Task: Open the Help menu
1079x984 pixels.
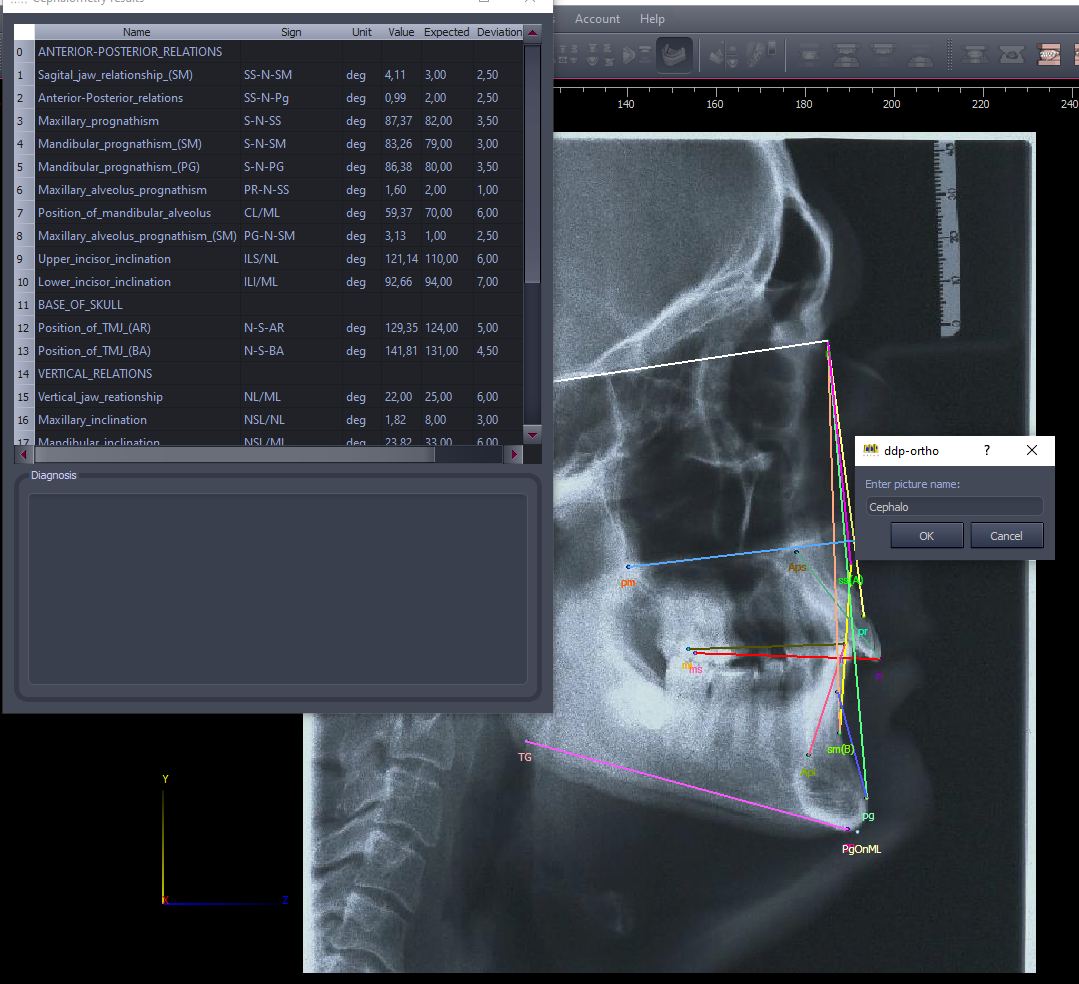Action: point(652,19)
